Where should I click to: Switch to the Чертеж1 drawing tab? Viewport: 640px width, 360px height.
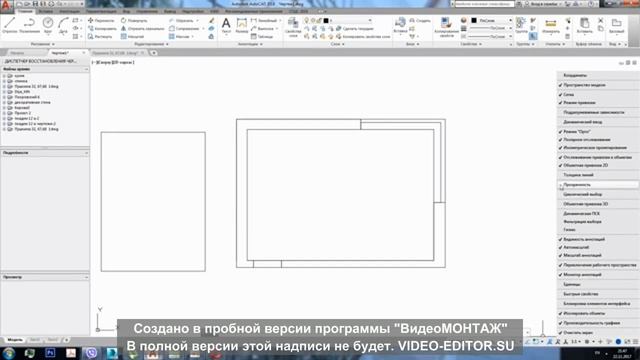click(60, 53)
